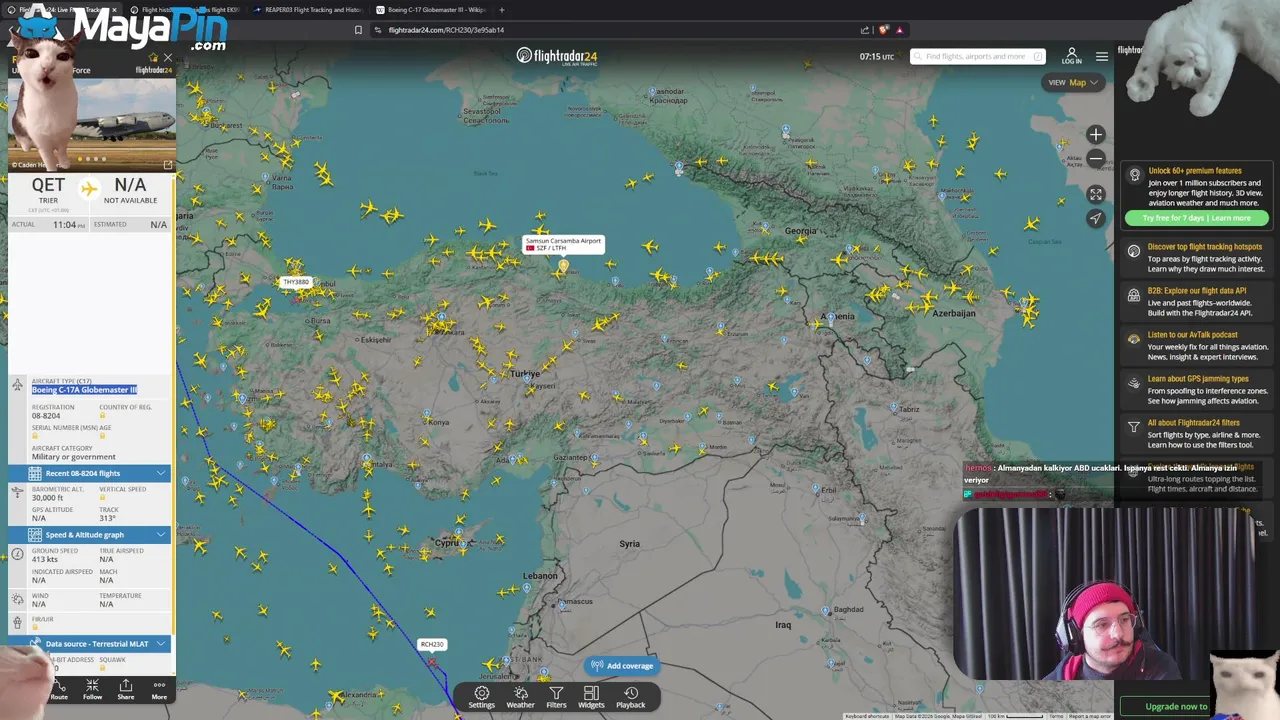The image size is (1280, 720).
Task: Open the VIEW Map dropdown
Action: pos(1073,82)
